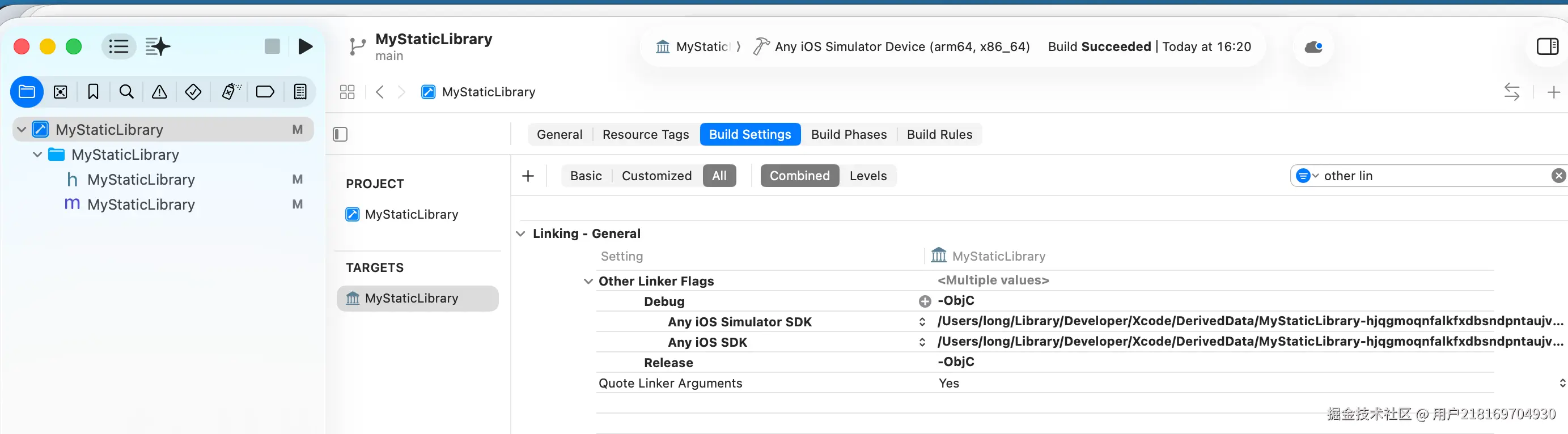Screen dimensions: 1568x434
Task: Select the Build Settings tab
Action: point(750,134)
